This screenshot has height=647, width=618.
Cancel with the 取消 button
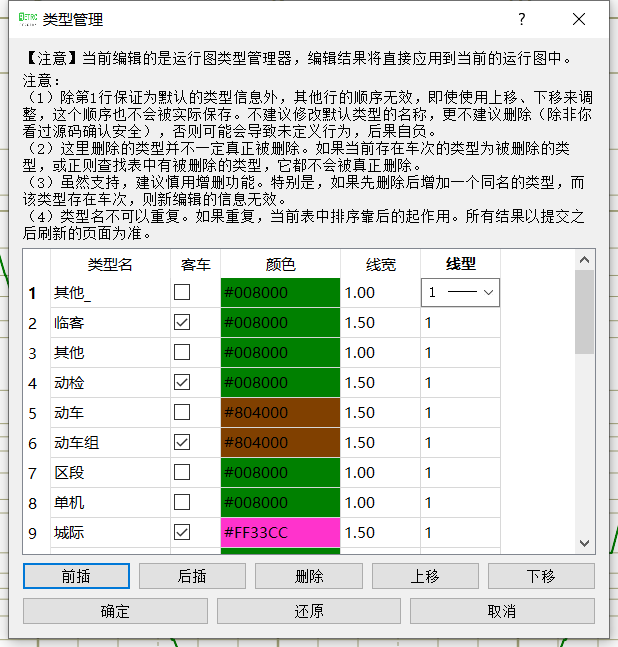click(x=502, y=611)
